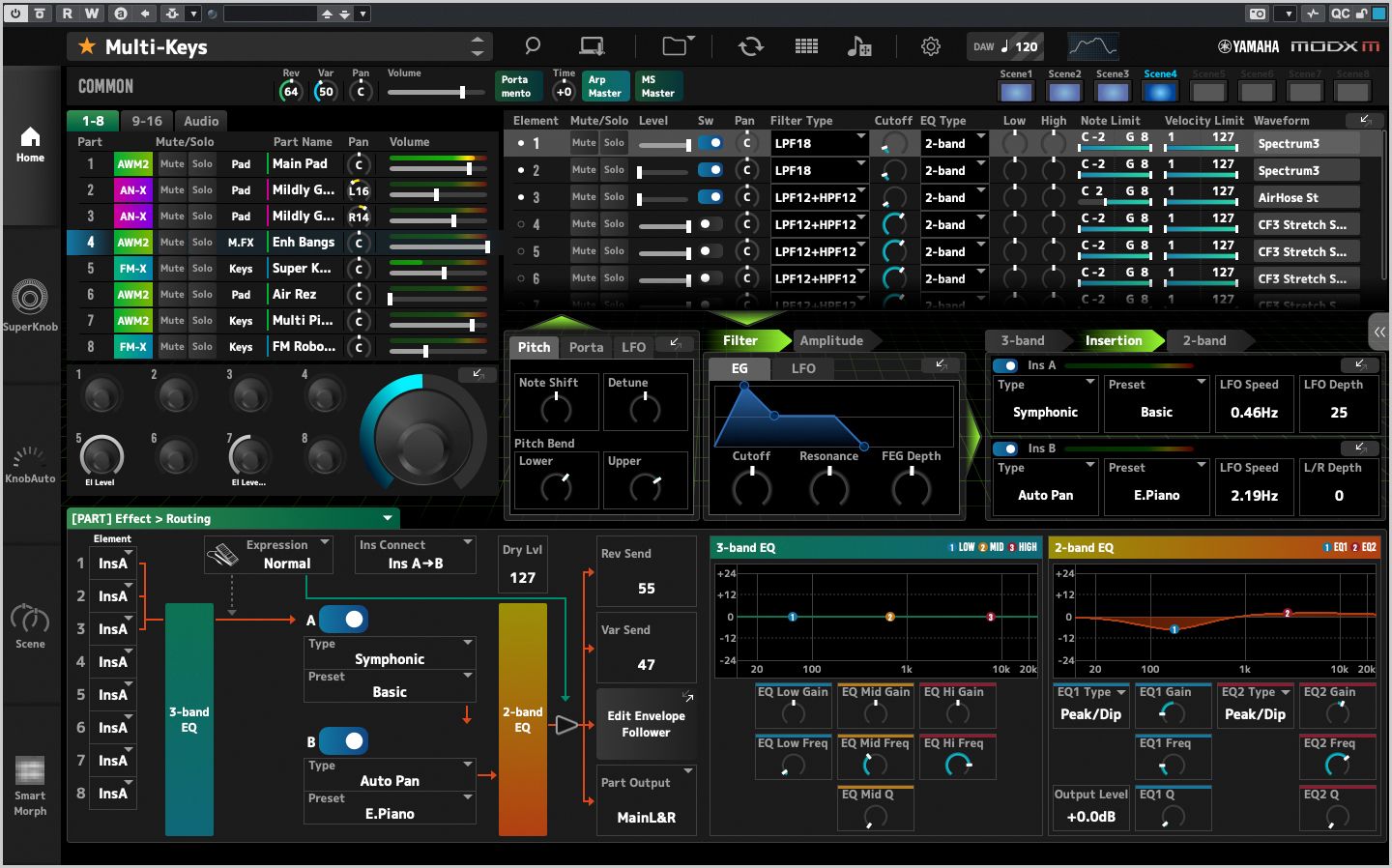Screen dimensions: 1392x868
Task: Open the Filter Type dropdown showing LPF18
Action: click(819, 142)
